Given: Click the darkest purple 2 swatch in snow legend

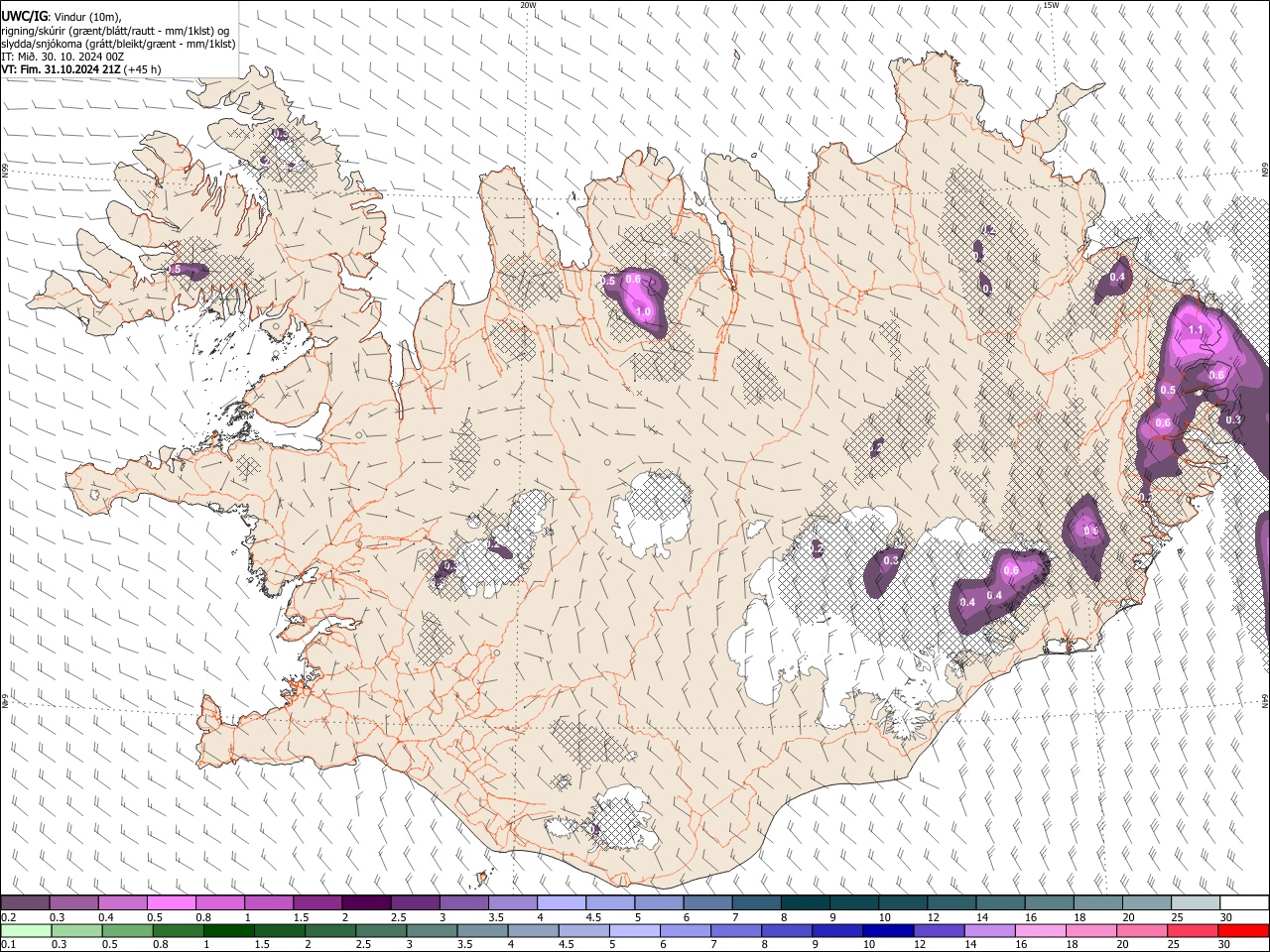Looking at the screenshot, I should point(366,903).
